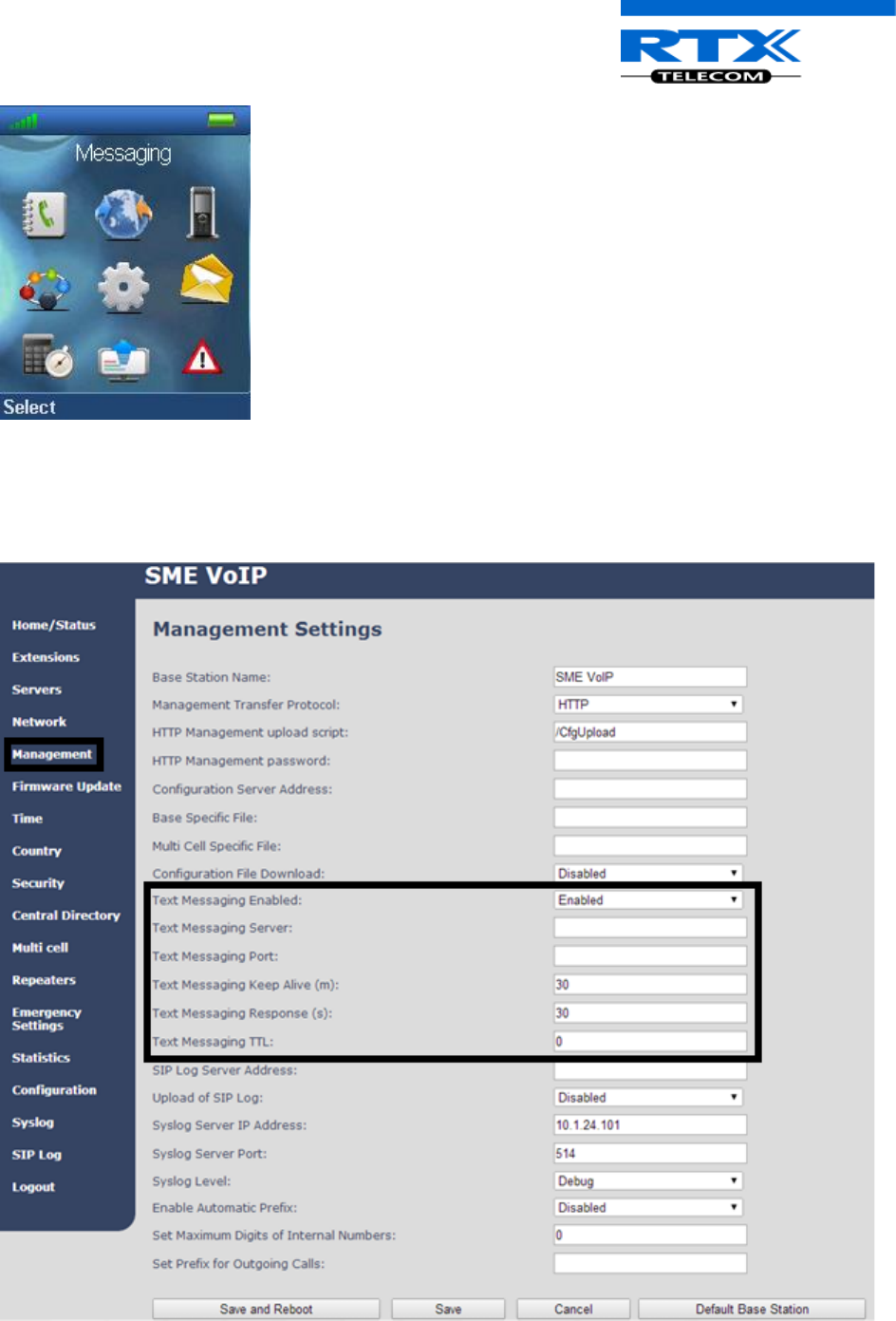This screenshot has height=1321, width=896.
Task: Open Syslog page
Action: pyautogui.click(x=33, y=1123)
